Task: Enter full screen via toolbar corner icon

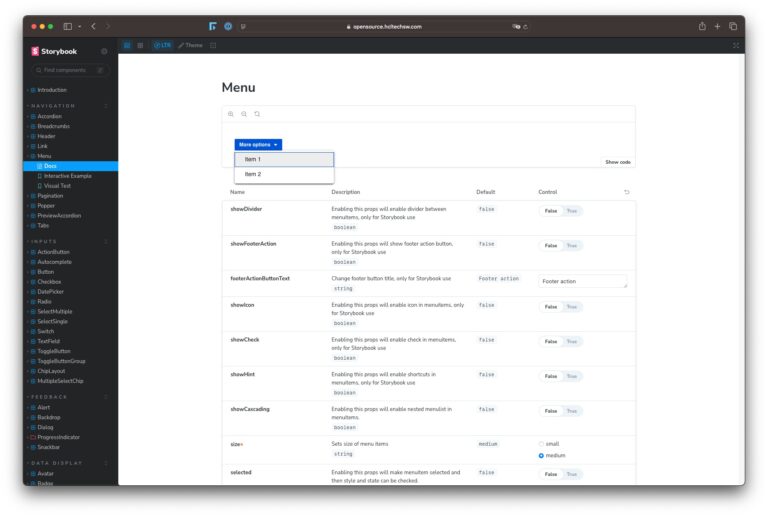Action: 736,46
